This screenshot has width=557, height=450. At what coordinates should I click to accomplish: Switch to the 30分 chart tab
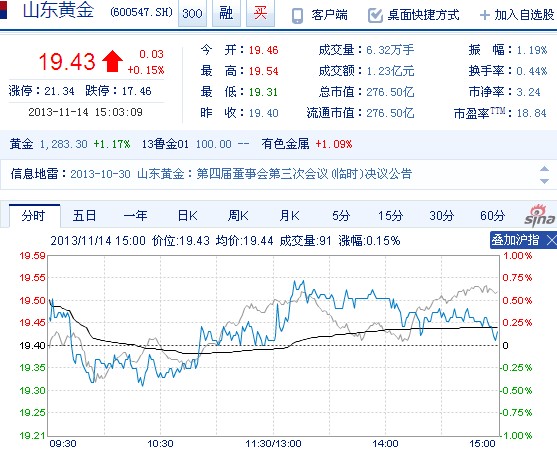(x=442, y=216)
